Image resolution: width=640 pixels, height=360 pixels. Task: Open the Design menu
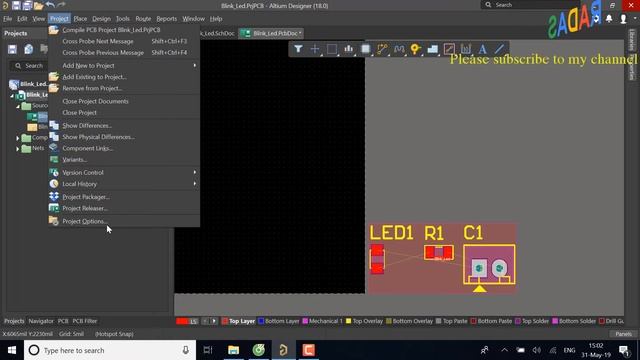click(x=101, y=19)
